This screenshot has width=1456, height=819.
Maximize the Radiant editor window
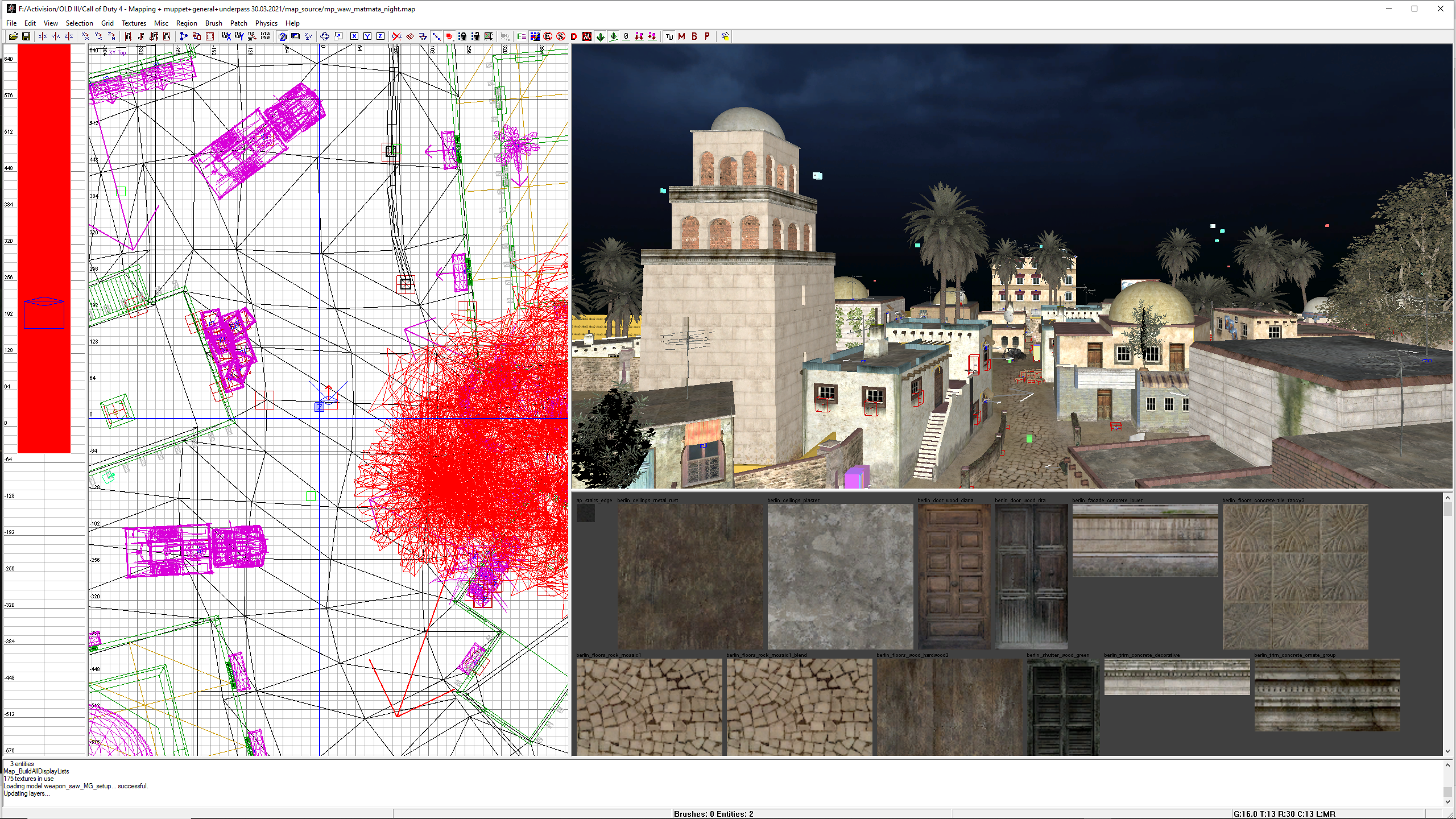pyautogui.click(x=1414, y=9)
